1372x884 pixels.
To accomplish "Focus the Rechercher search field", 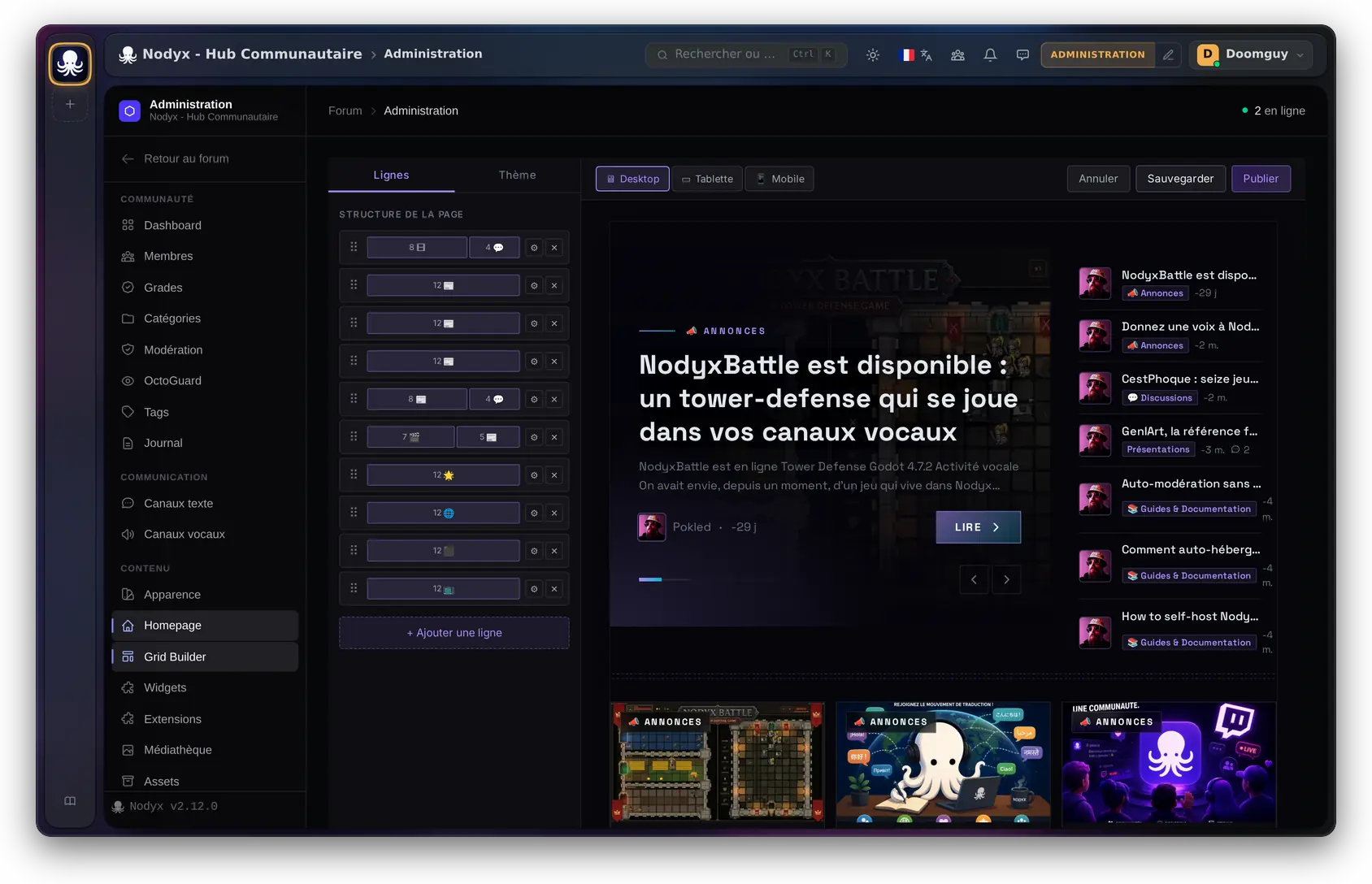I will [746, 54].
